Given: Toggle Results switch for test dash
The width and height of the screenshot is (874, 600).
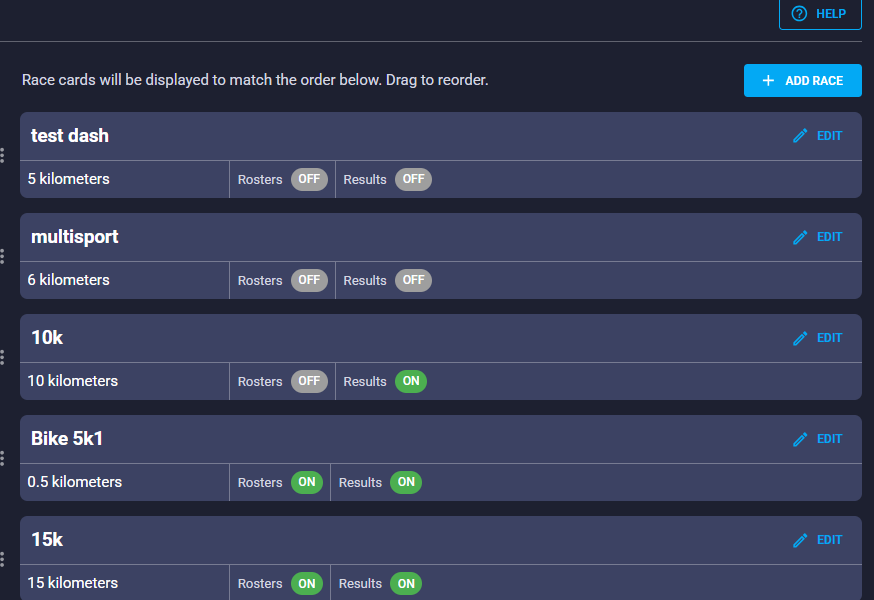Looking at the screenshot, I should (414, 179).
